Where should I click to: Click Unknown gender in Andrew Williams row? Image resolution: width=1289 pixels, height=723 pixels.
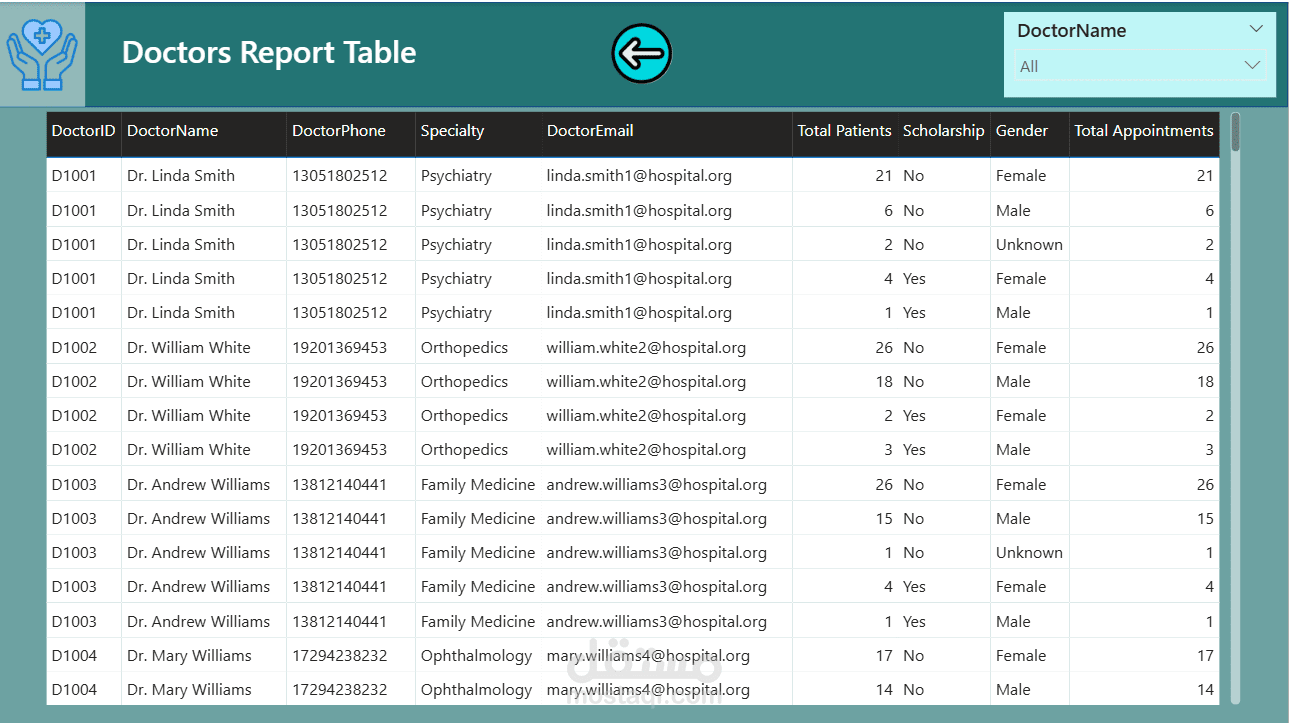[x=1029, y=553]
